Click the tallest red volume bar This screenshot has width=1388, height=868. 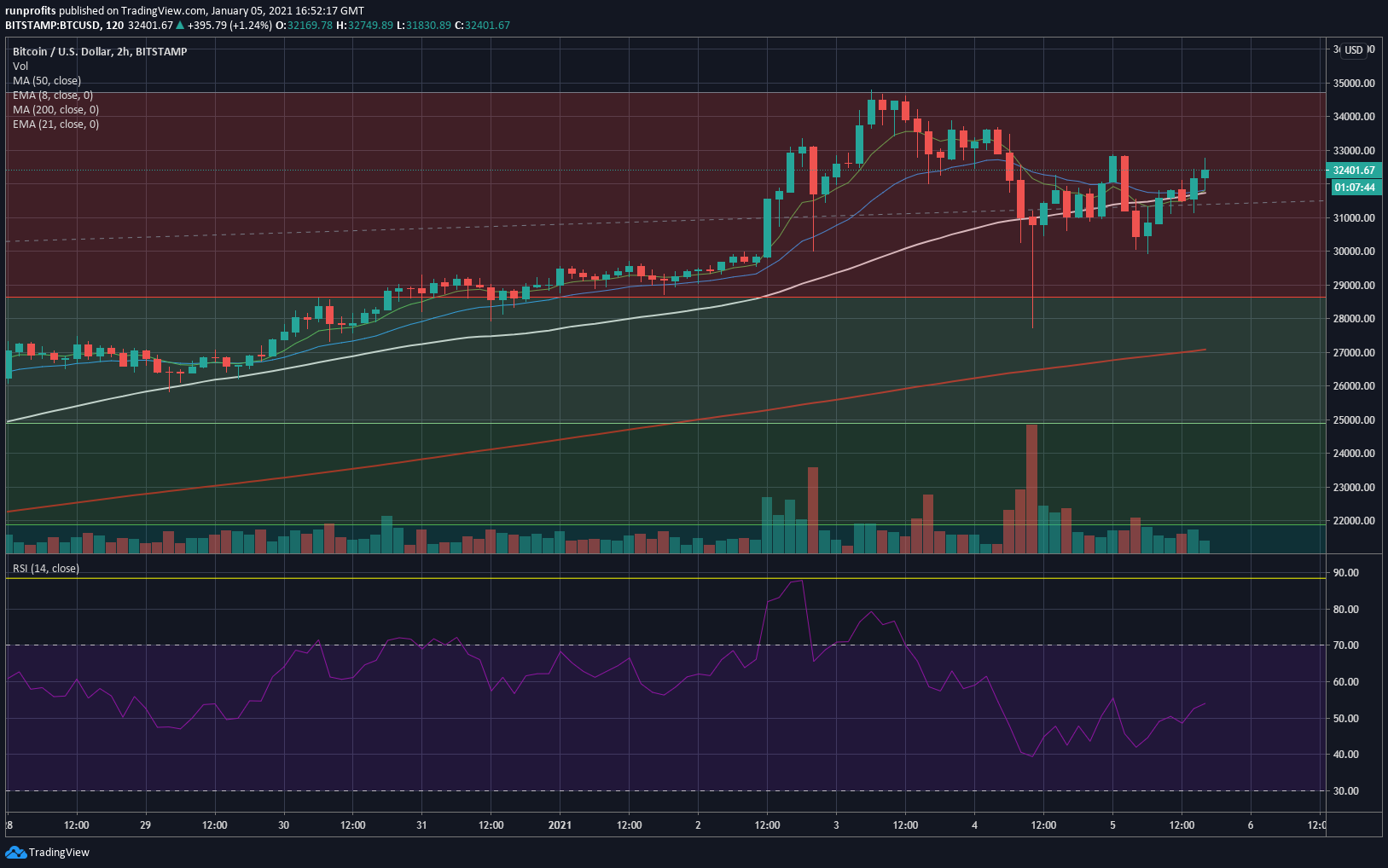(1031, 489)
